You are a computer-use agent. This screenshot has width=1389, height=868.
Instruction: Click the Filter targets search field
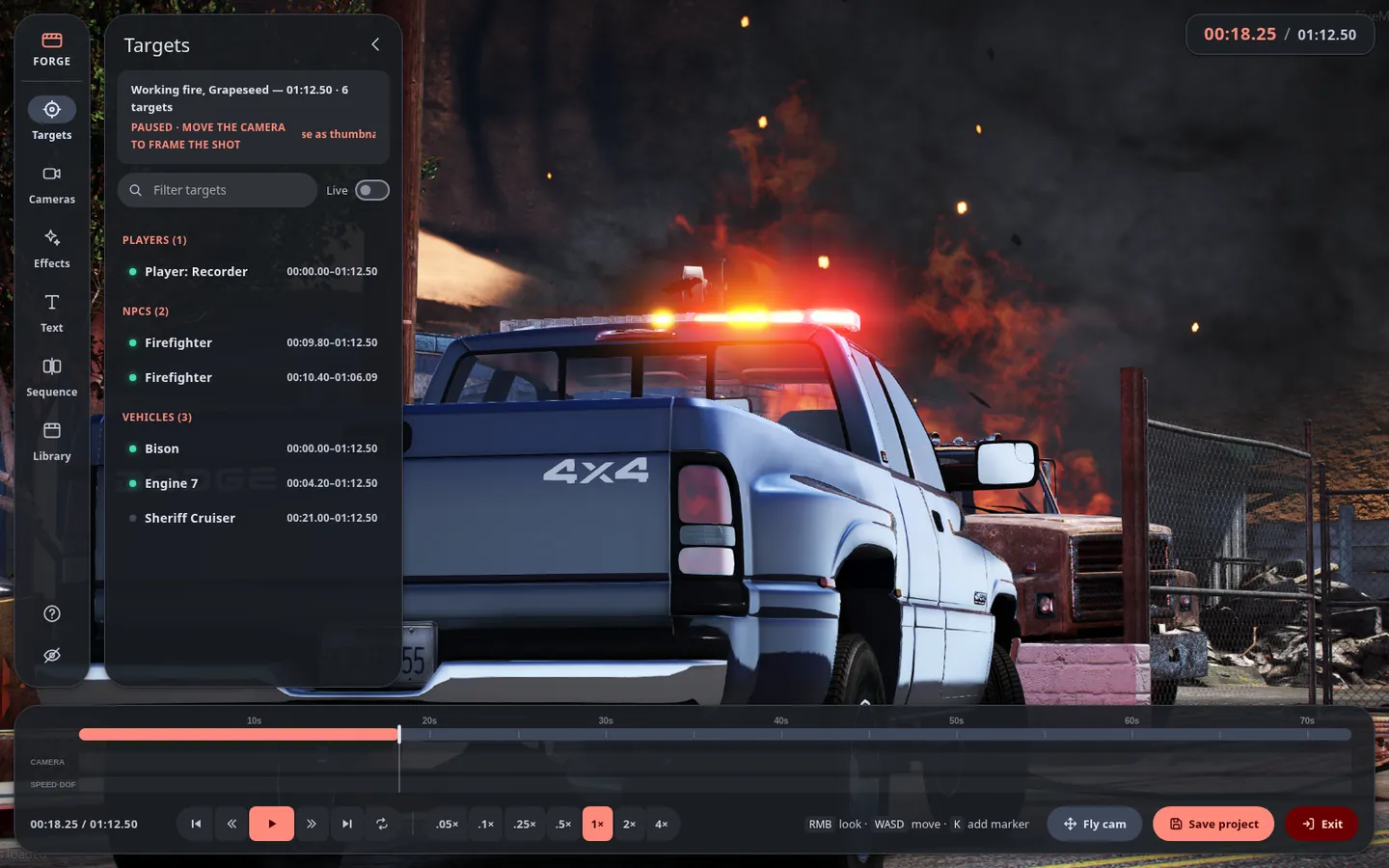click(217, 190)
